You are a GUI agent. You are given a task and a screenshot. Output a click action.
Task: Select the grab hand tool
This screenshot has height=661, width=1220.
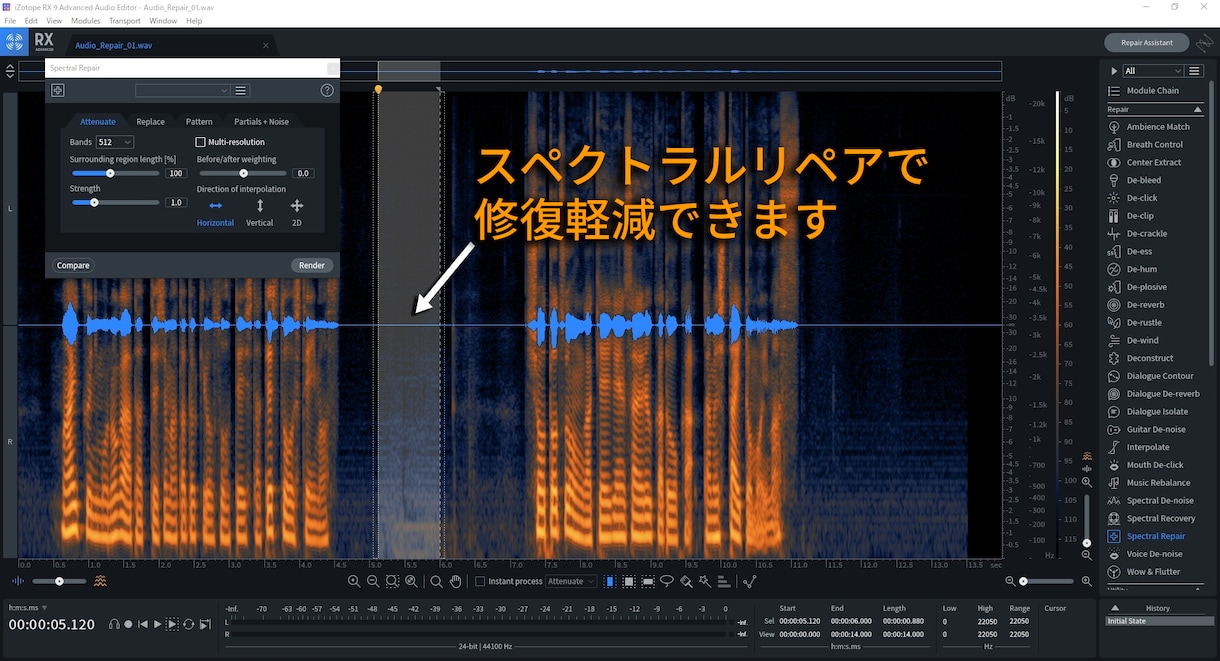click(x=455, y=581)
